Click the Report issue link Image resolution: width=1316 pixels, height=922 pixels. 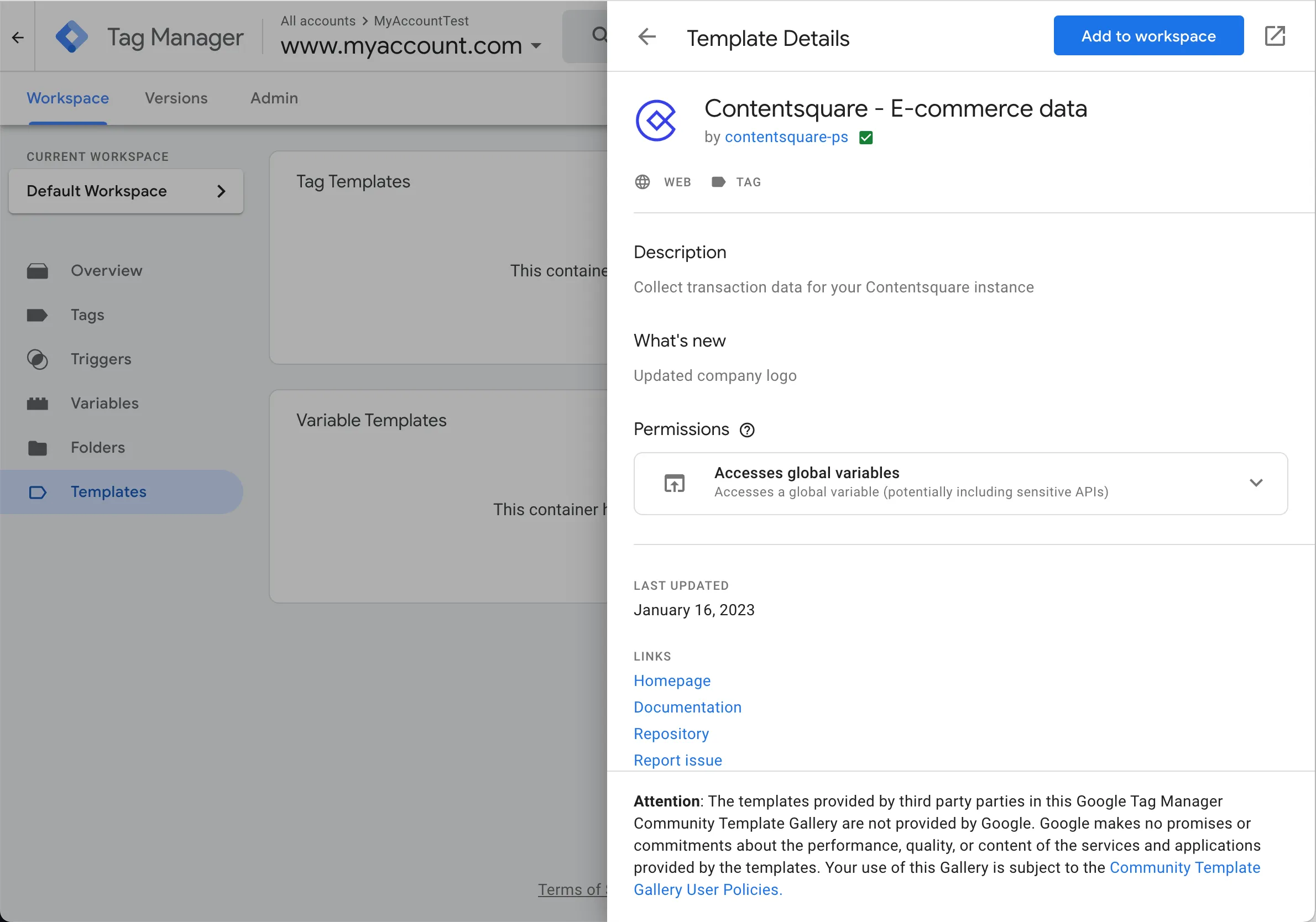[x=677, y=761]
